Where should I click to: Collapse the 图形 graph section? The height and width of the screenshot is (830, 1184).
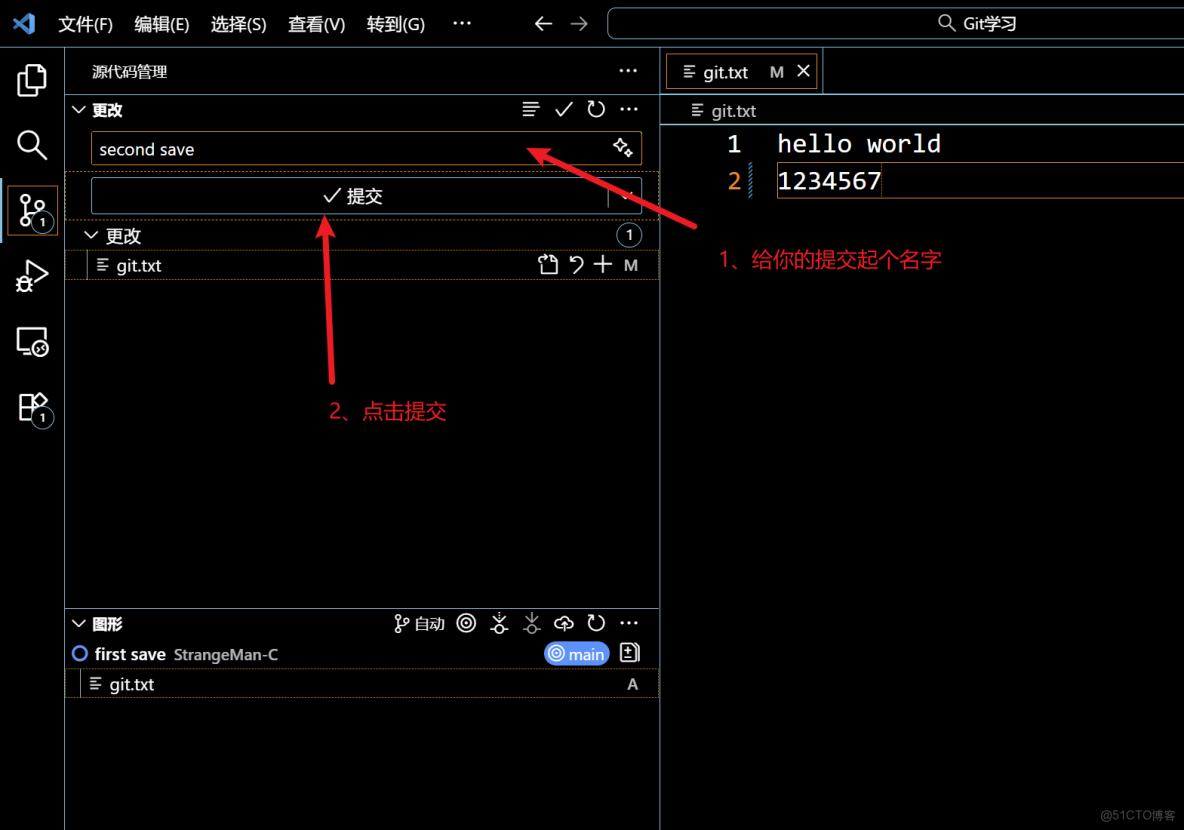coord(78,622)
